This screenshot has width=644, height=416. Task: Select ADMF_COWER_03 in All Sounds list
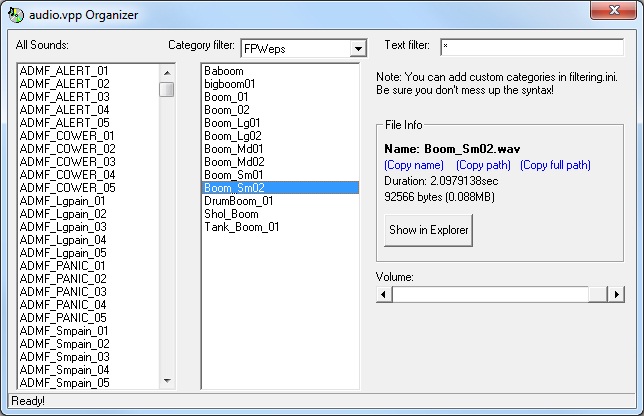click(x=67, y=162)
